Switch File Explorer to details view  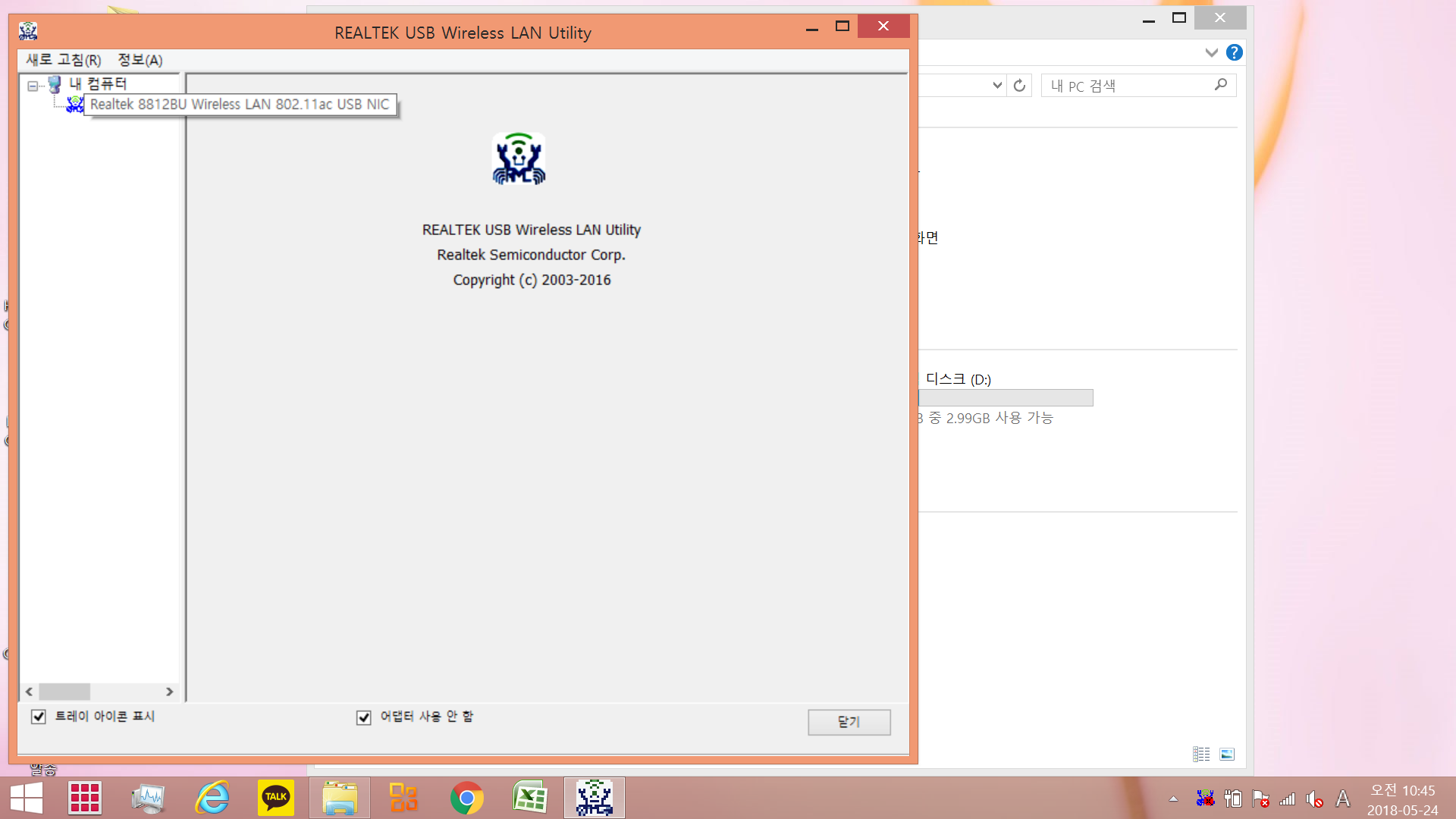(1201, 754)
